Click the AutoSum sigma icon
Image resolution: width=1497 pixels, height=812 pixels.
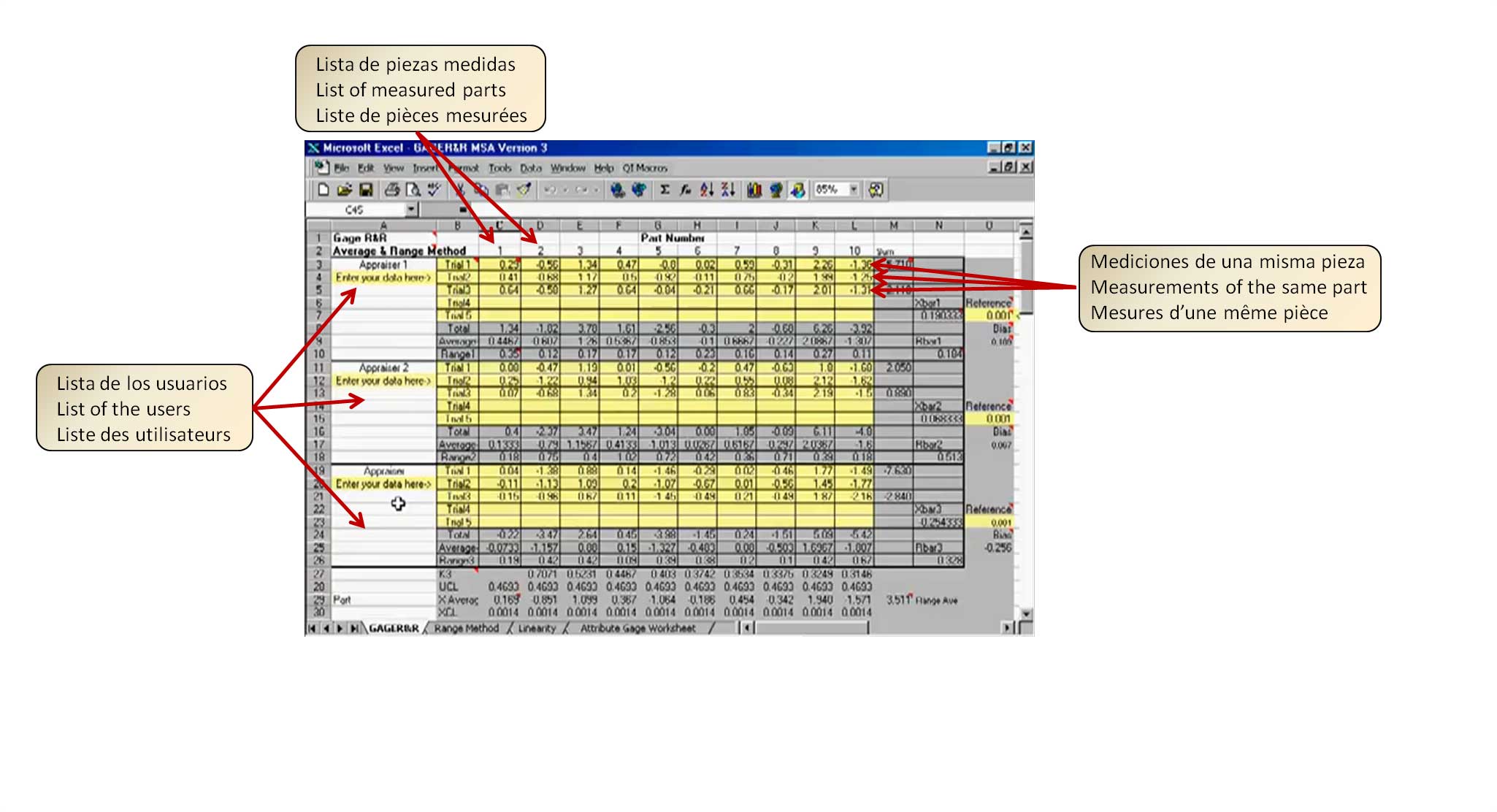pyautogui.click(x=665, y=190)
